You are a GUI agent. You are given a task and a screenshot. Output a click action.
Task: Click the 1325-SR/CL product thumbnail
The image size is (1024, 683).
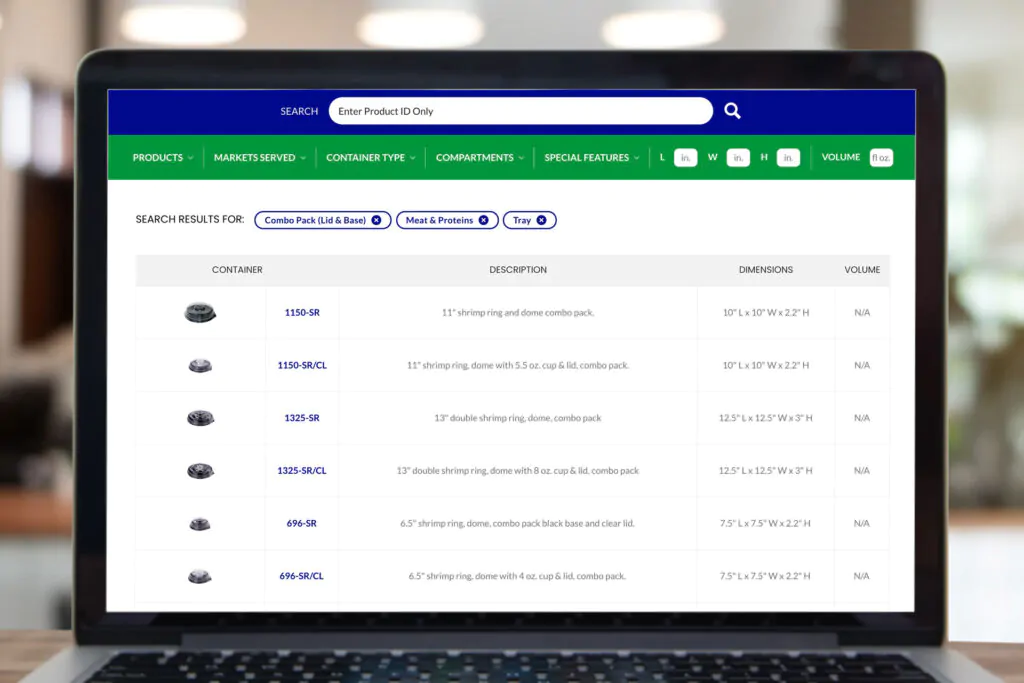[x=200, y=471]
